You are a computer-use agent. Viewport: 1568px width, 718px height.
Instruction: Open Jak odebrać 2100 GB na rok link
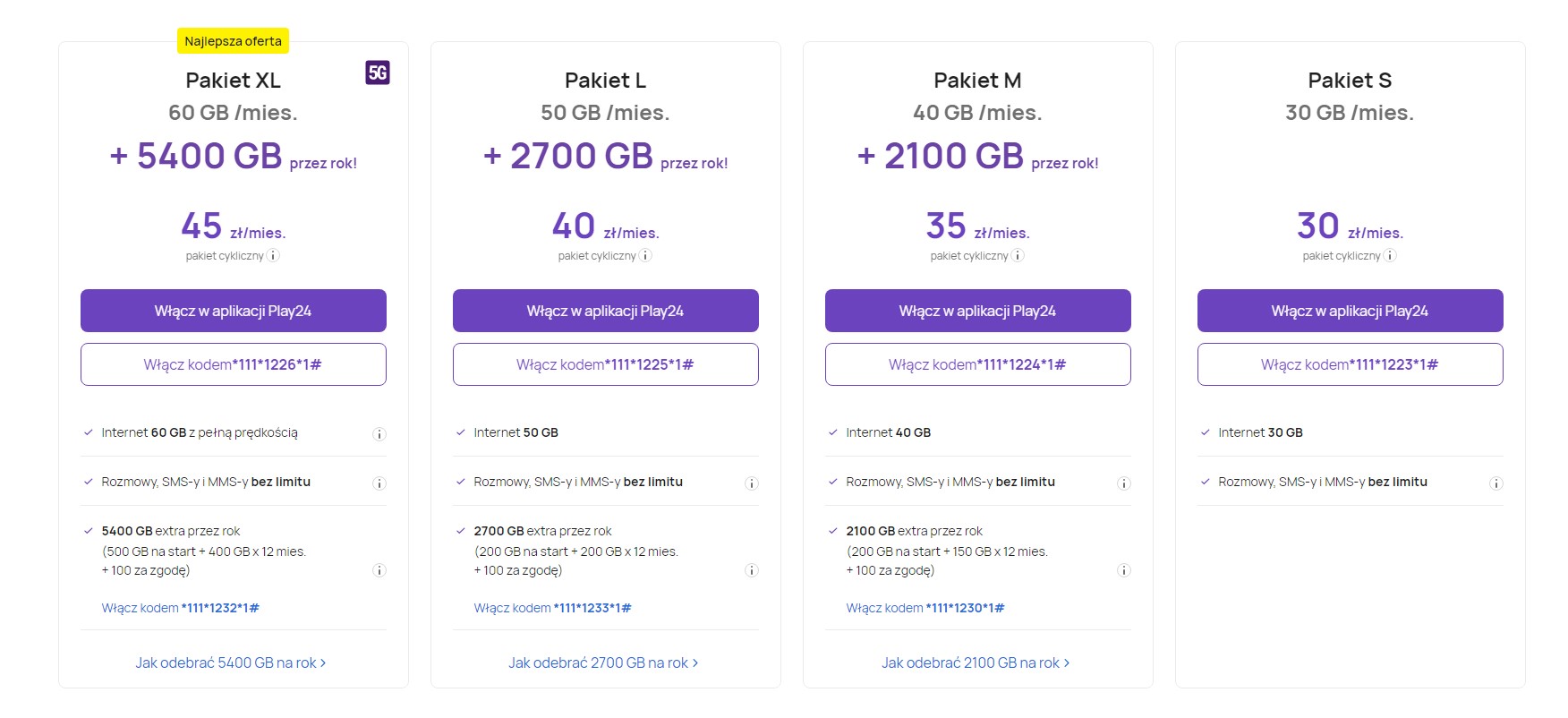pyautogui.click(x=976, y=662)
